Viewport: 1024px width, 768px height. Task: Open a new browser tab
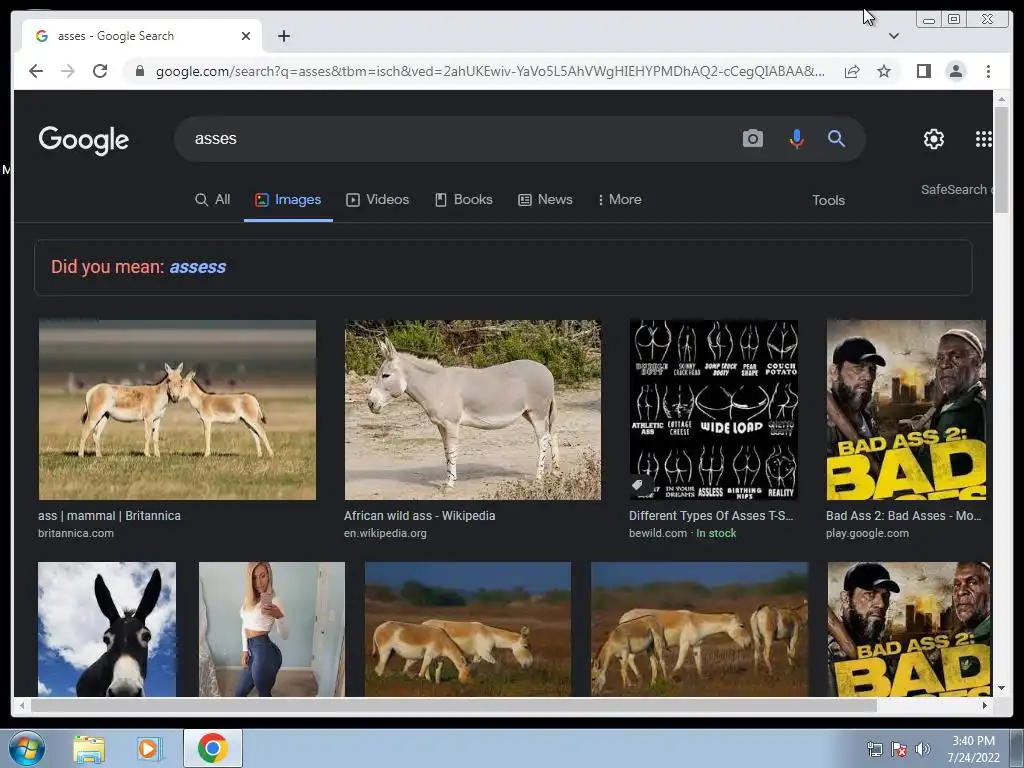(x=283, y=36)
